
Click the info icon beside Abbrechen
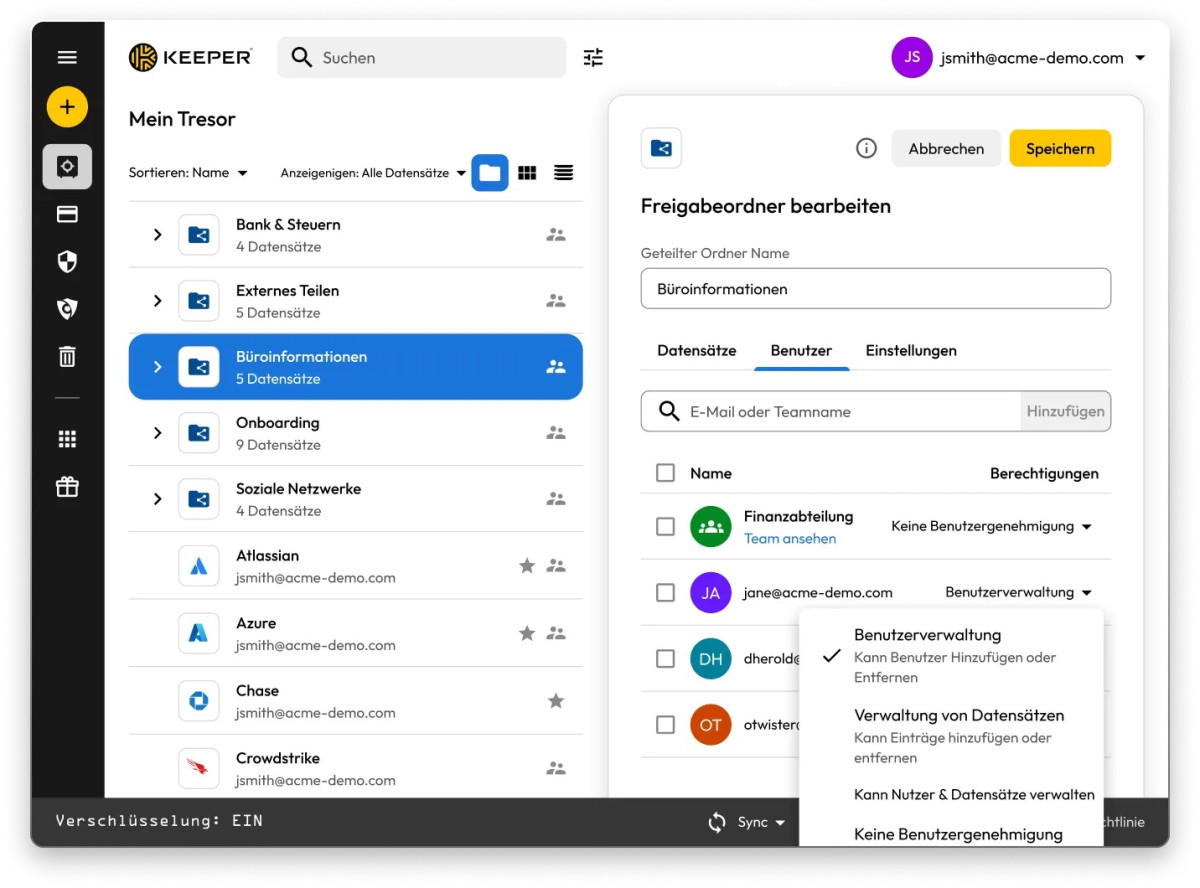pos(866,148)
